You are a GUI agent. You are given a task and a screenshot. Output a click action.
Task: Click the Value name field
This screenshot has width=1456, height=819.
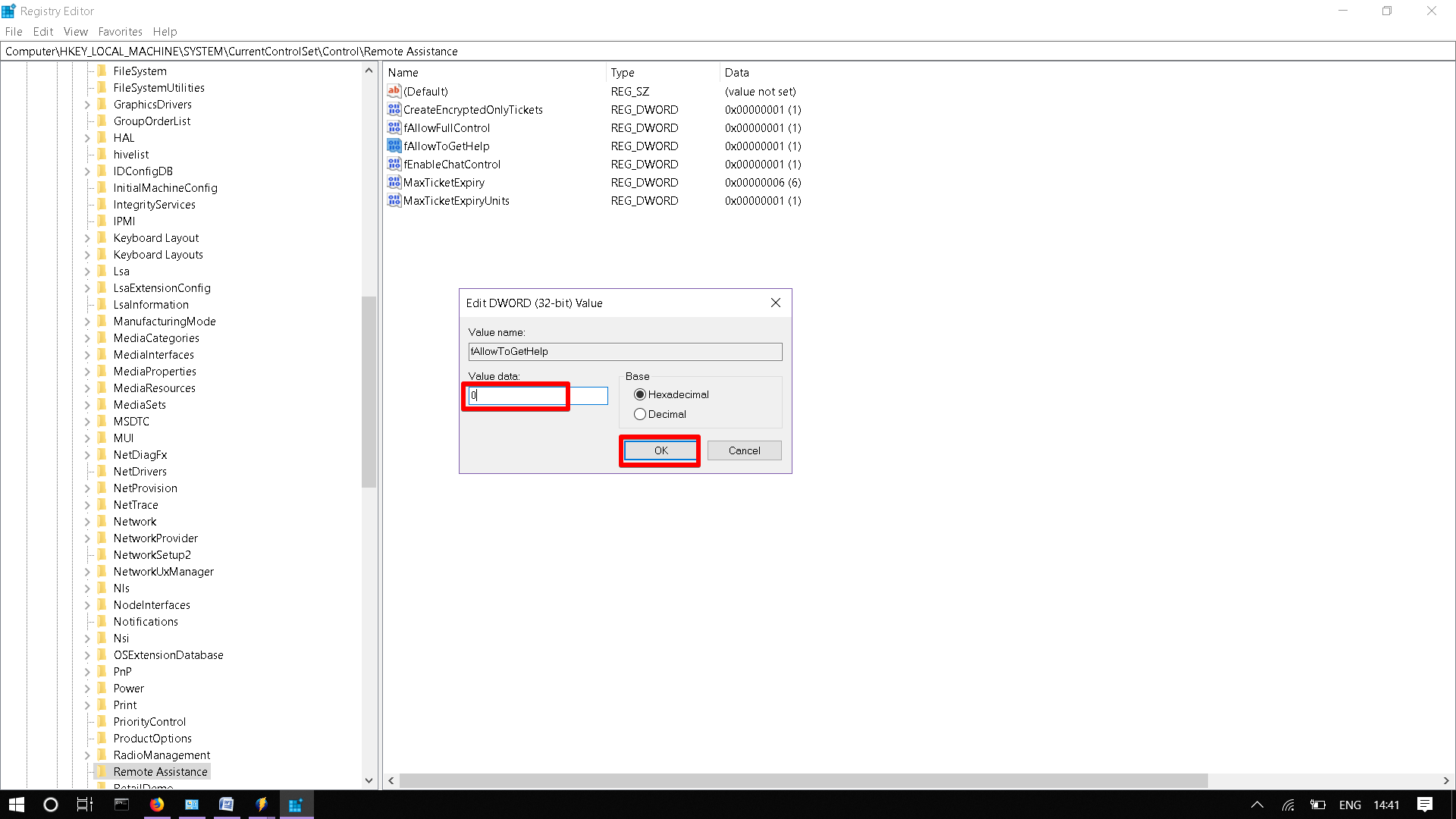(x=625, y=351)
